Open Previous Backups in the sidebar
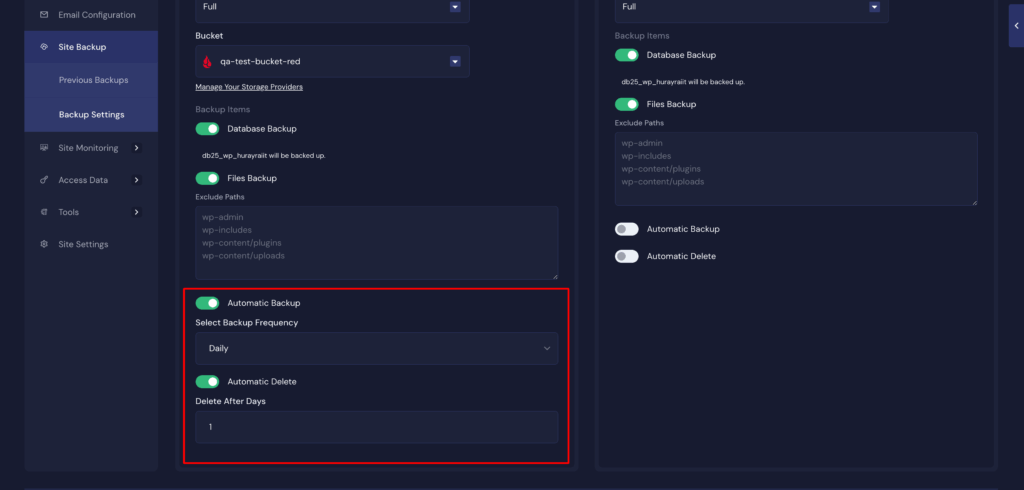Screen dimensions: 1024x490 [93, 80]
